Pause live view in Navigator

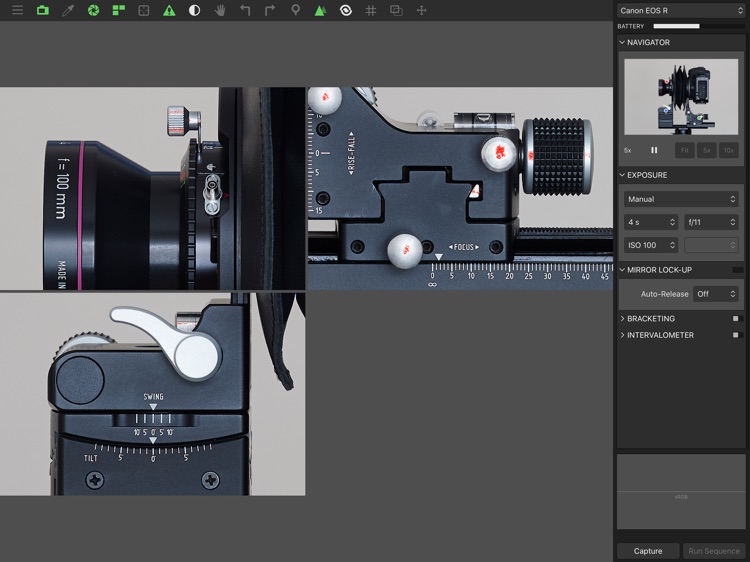point(654,150)
